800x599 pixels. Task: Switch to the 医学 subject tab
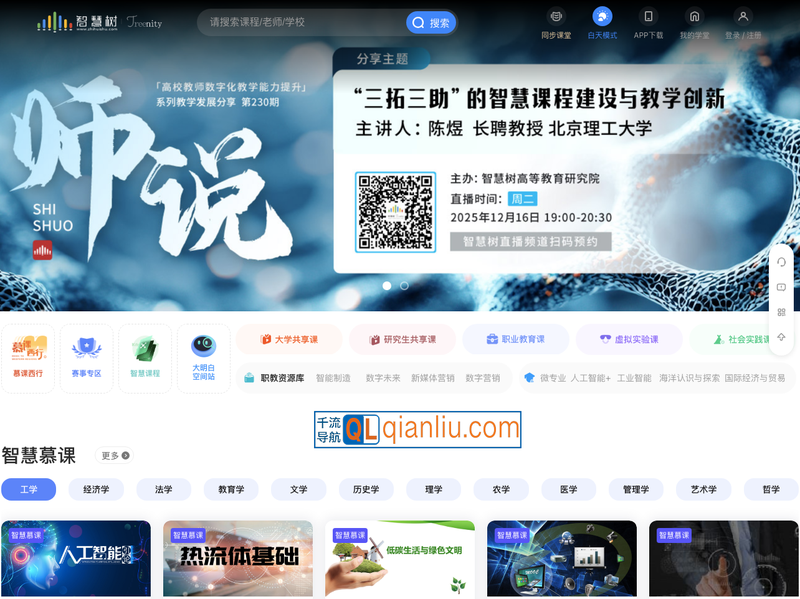click(x=567, y=490)
